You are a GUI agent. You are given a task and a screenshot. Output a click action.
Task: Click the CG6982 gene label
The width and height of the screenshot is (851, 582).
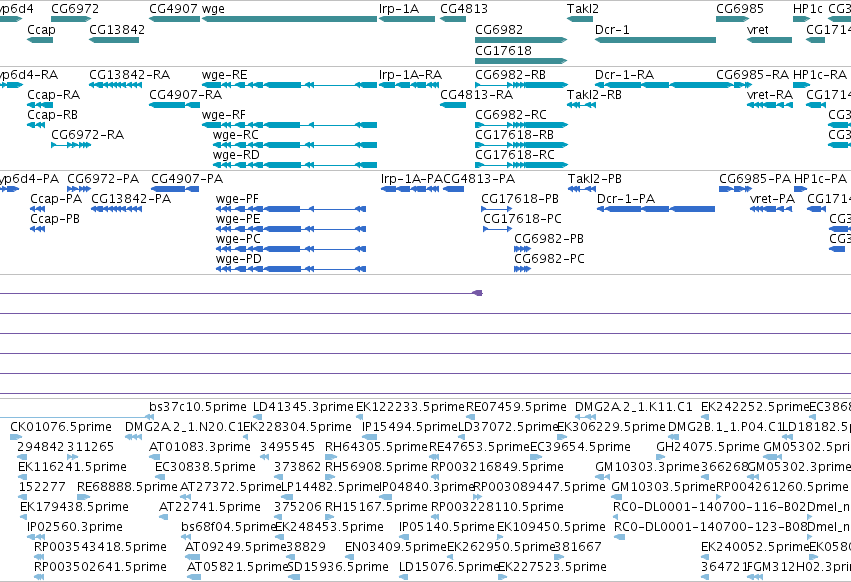[x=499, y=29]
